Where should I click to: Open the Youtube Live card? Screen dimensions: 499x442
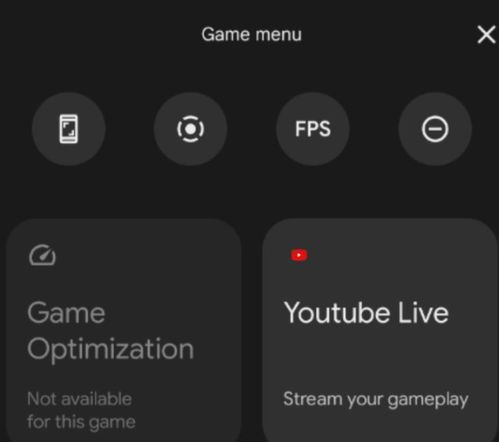click(x=380, y=330)
